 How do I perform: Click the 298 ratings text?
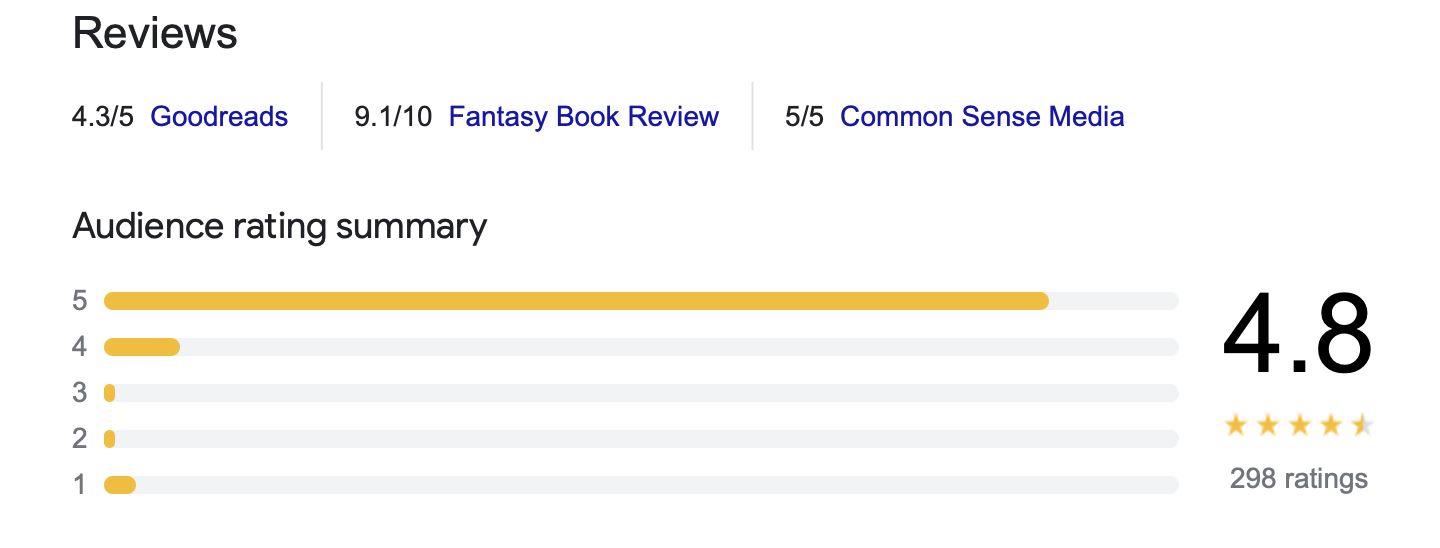pos(1299,479)
